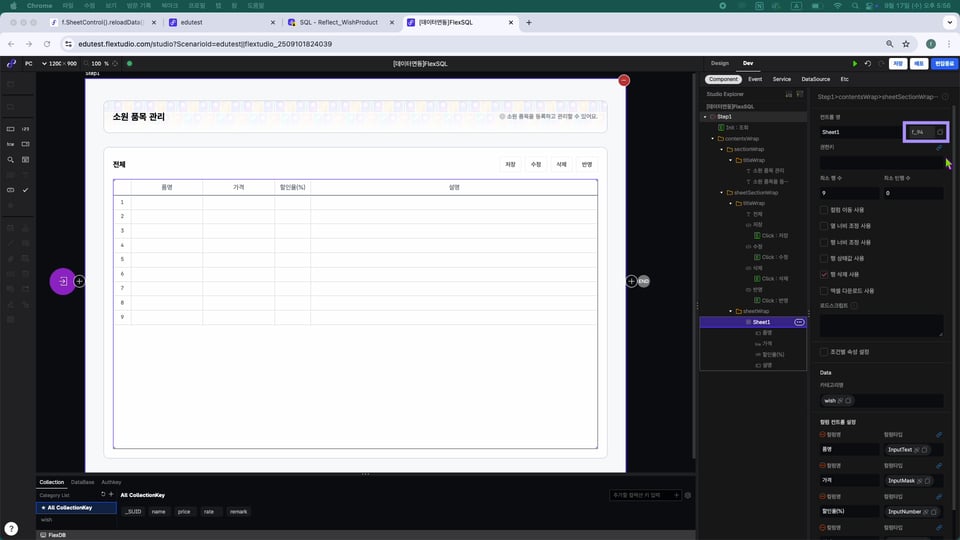Click the 저장 button above the sheet
Image resolution: width=960 pixels, height=540 pixels.
(511, 165)
